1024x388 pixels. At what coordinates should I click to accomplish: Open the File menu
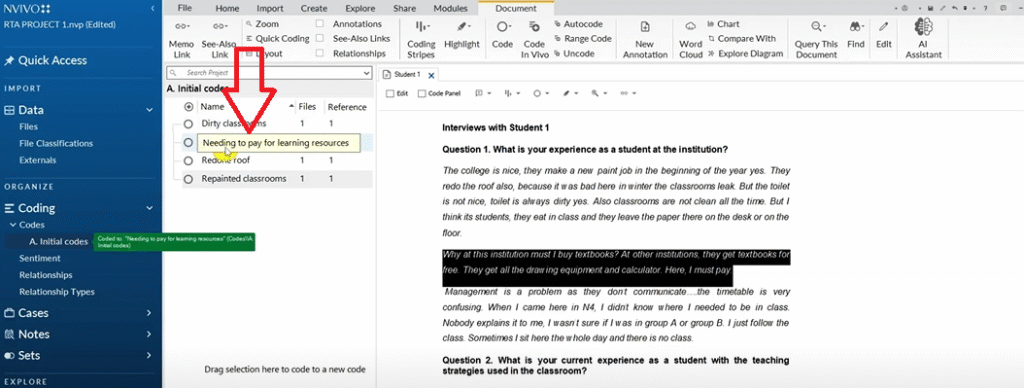pos(185,8)
